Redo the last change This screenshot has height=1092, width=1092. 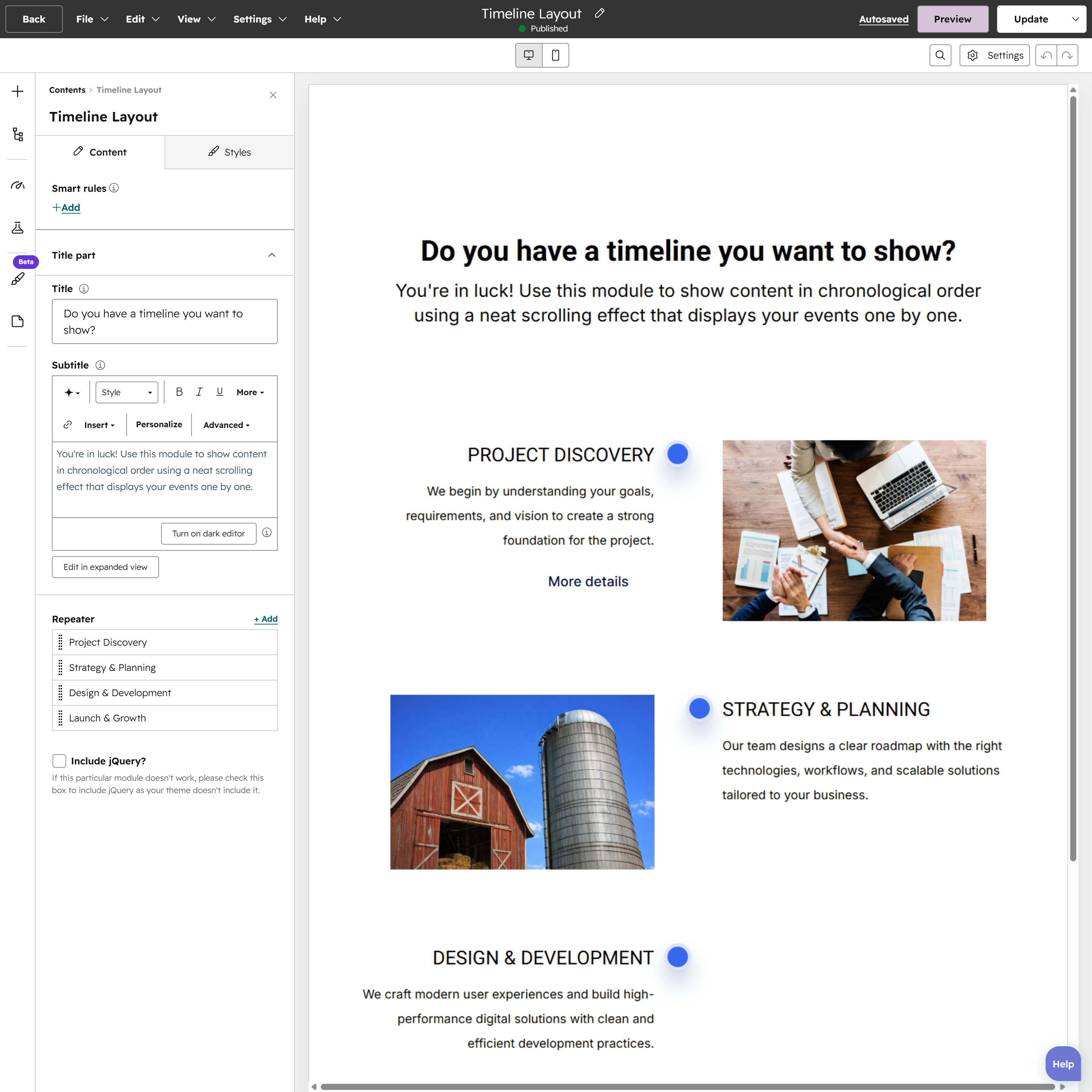coord(1067,55)
